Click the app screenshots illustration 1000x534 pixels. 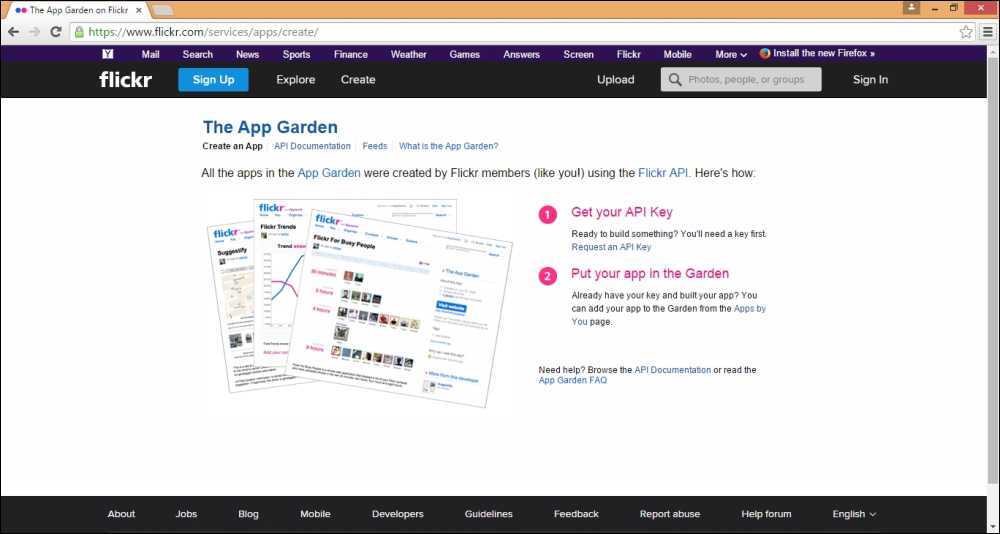point(360,302)
